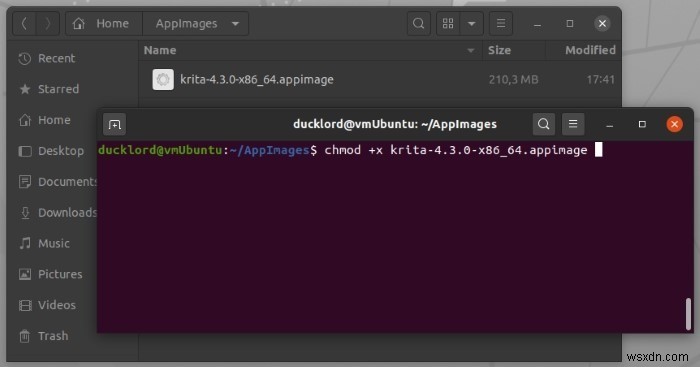
Task: Select the krita-4.3.0-x86_64.appimage file icon
Action: click(163, 79)
